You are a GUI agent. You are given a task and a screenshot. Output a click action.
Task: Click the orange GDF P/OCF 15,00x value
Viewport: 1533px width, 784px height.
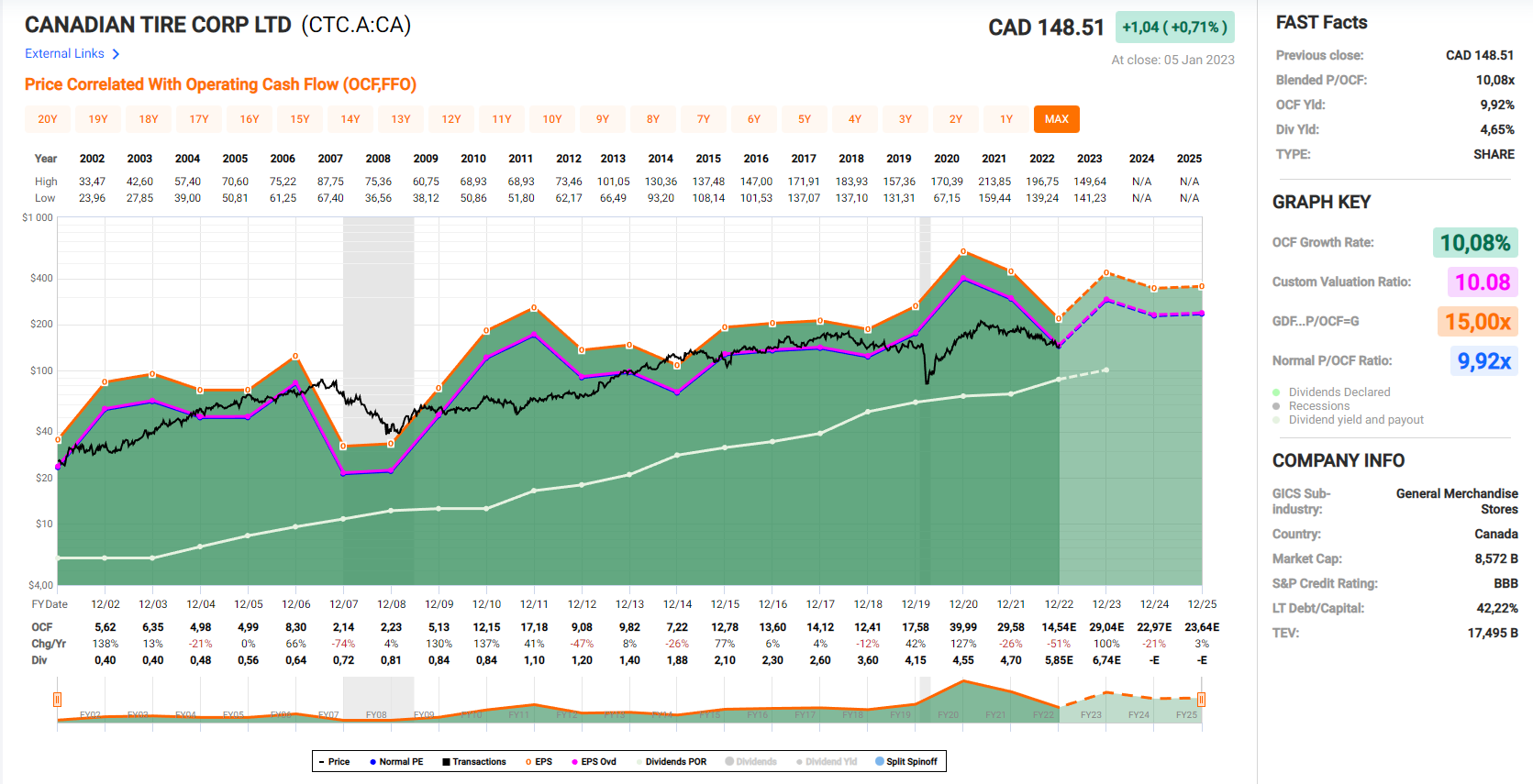coord(1477,322)
